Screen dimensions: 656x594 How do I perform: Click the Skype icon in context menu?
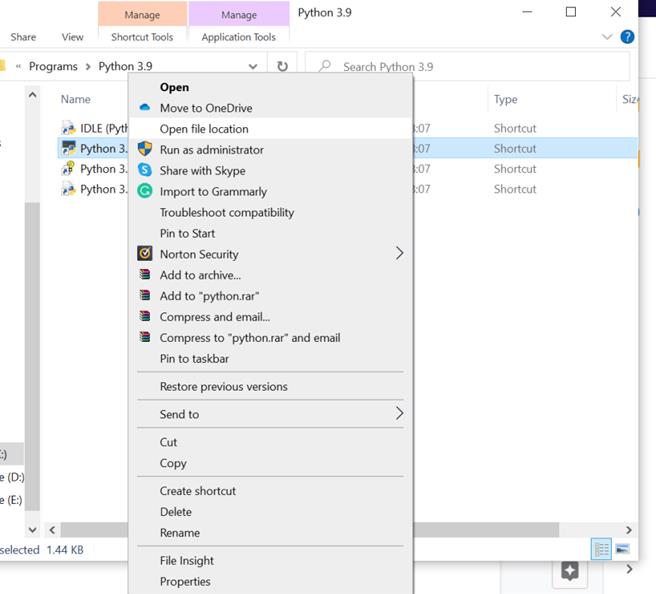click(x=145, y=170)
